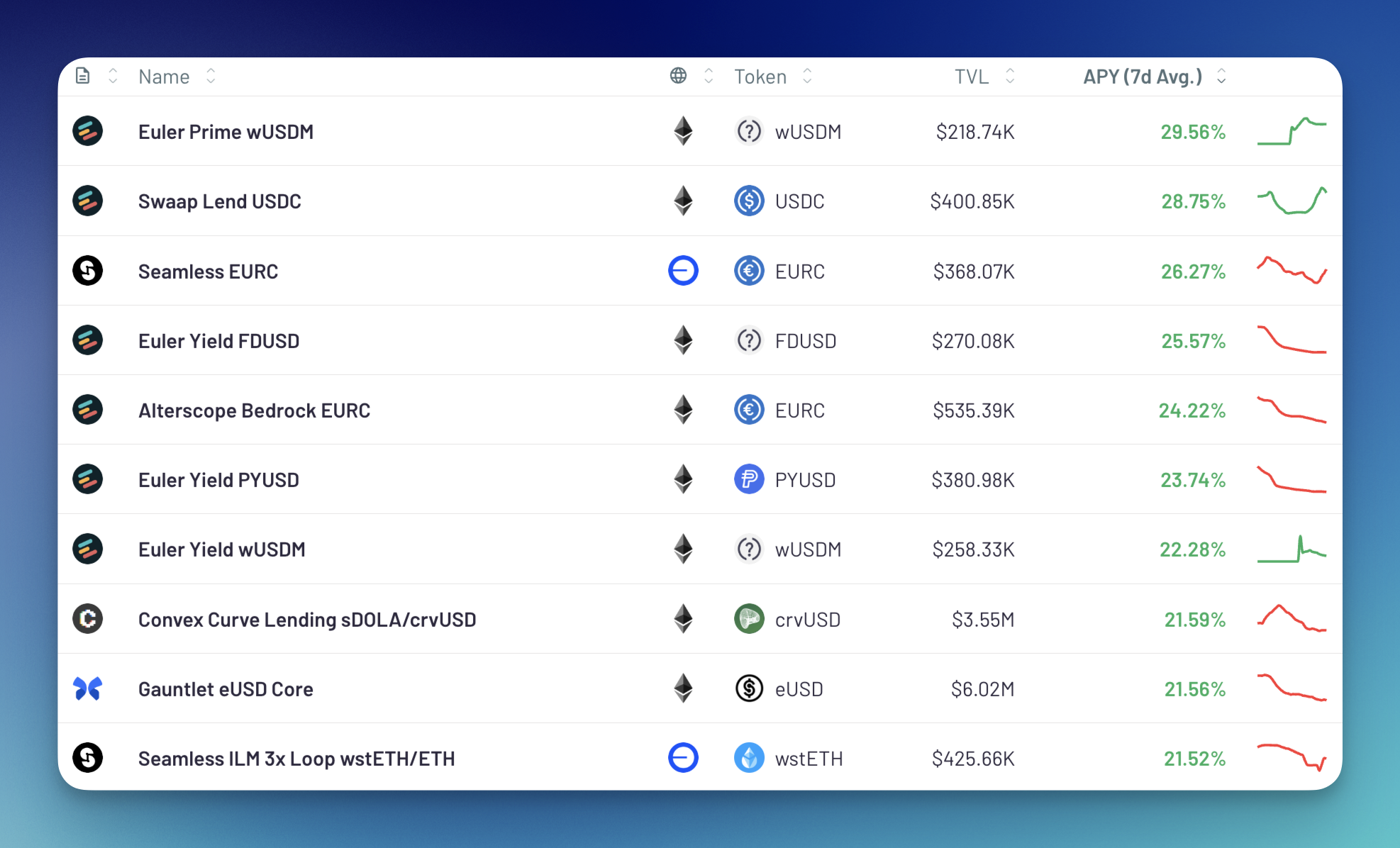Click Ethereum icon in Euler Prime wUSDM row

point(683,131)
